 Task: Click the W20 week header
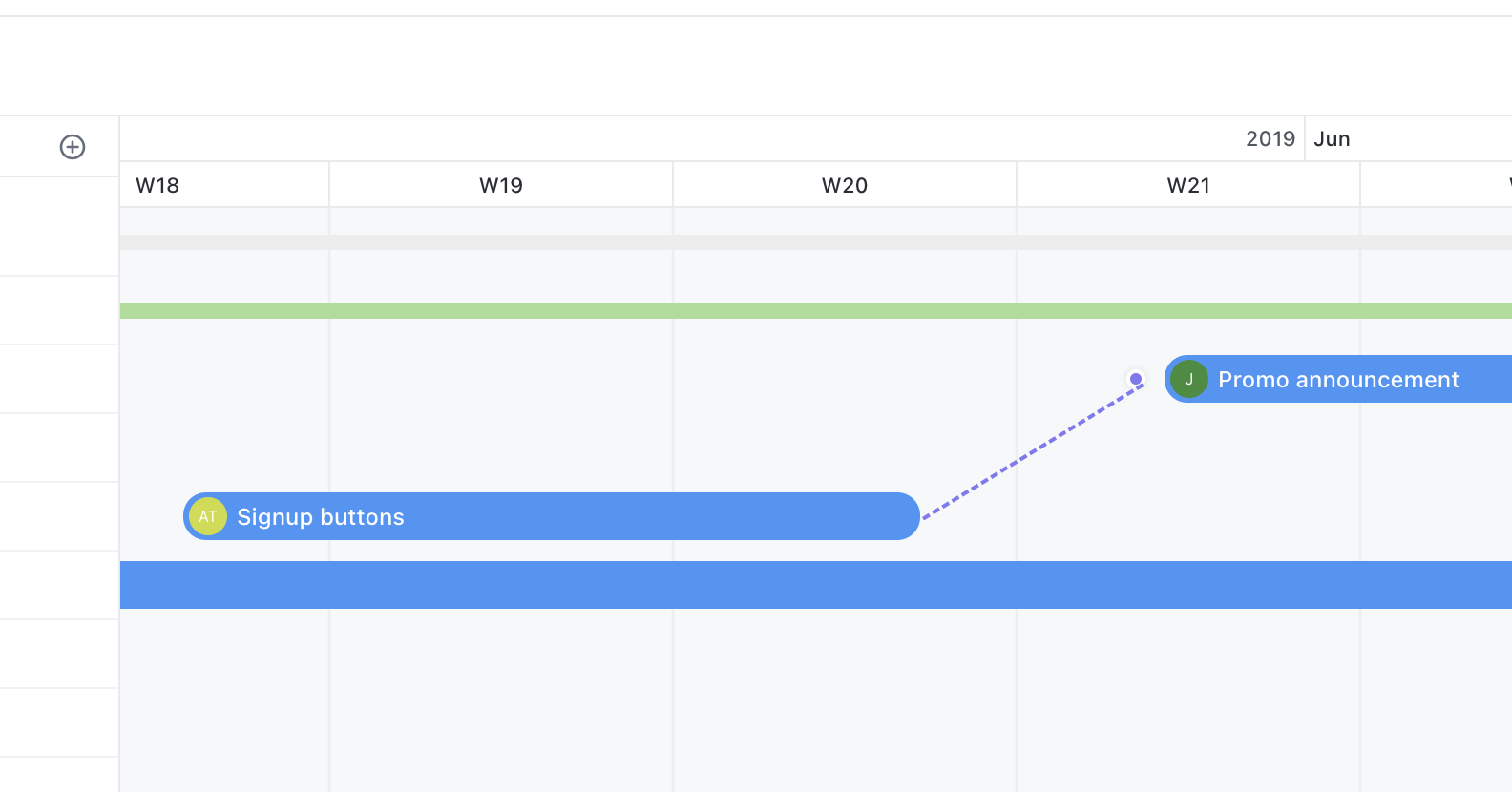(x=845, y=185)
